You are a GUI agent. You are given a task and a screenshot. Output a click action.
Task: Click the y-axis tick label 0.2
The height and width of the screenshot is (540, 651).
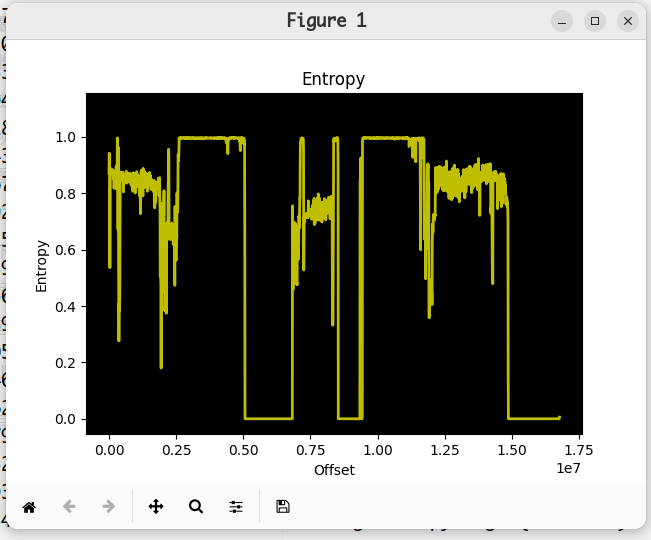tap(65, 363)
